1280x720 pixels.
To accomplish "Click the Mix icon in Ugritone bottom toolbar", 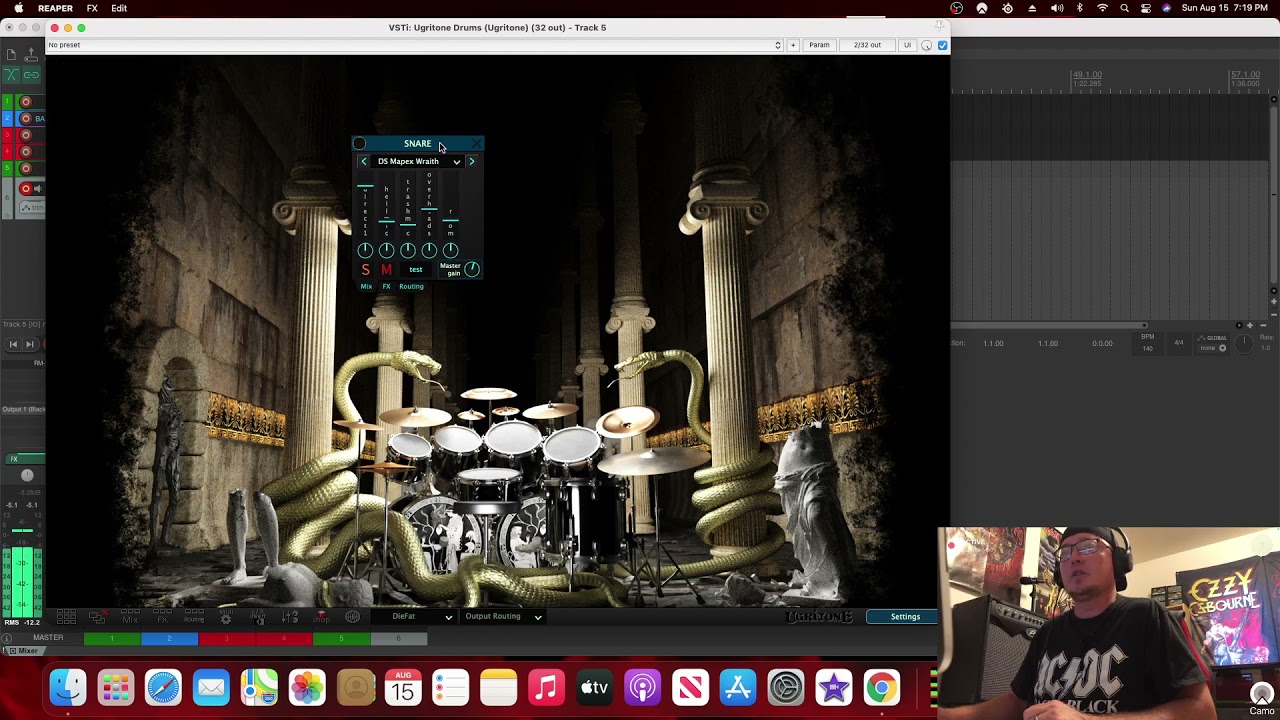I will (x=130, y=618).
